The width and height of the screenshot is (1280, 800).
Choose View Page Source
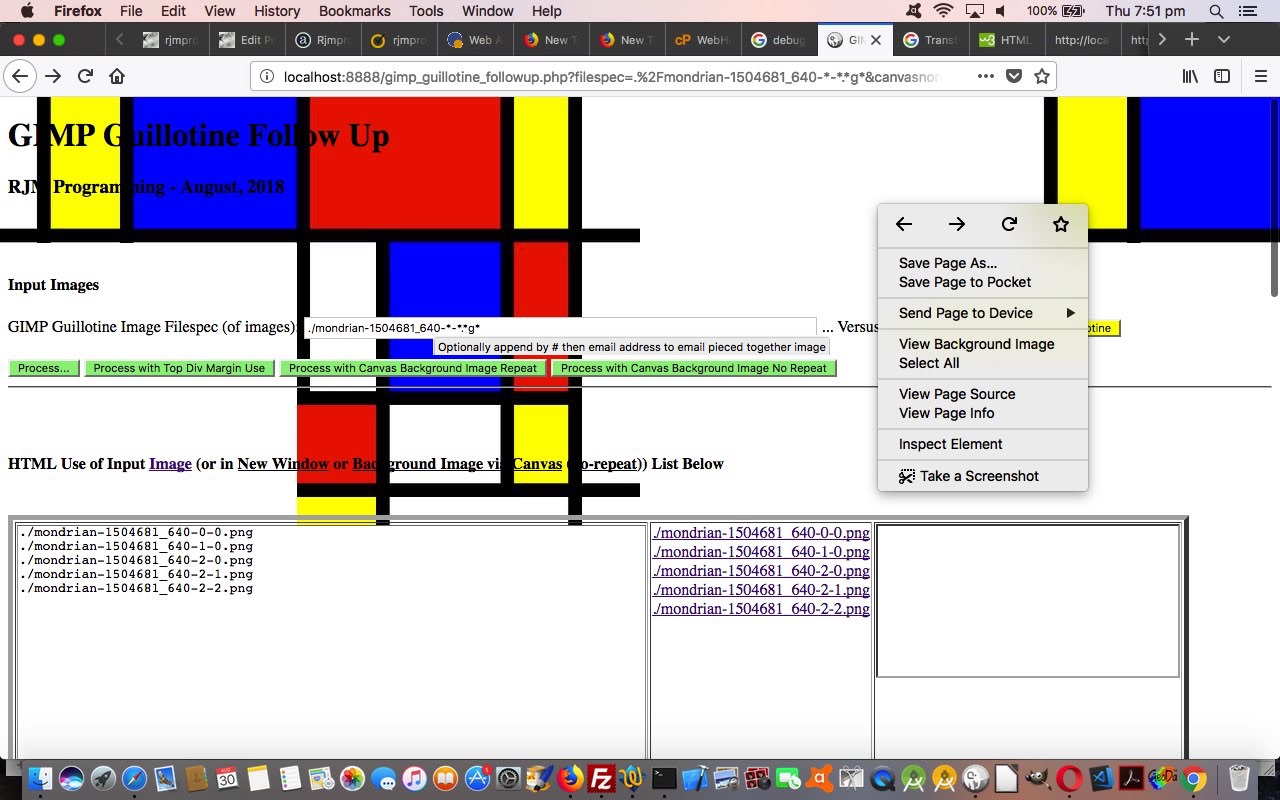(x=982, y=394)
